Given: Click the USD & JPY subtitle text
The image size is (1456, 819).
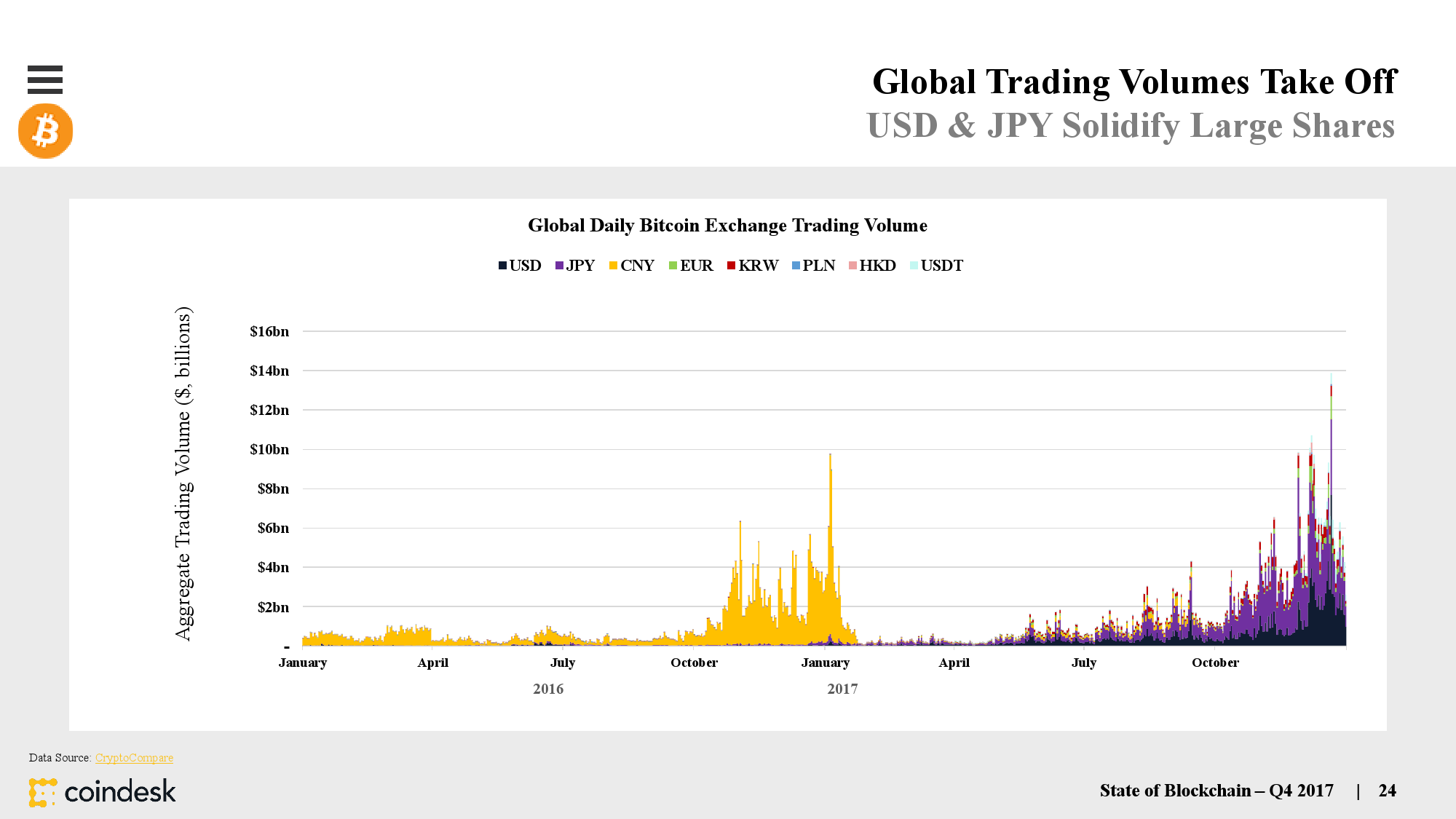Looking at the screenshot, I should coord(1130,125).
